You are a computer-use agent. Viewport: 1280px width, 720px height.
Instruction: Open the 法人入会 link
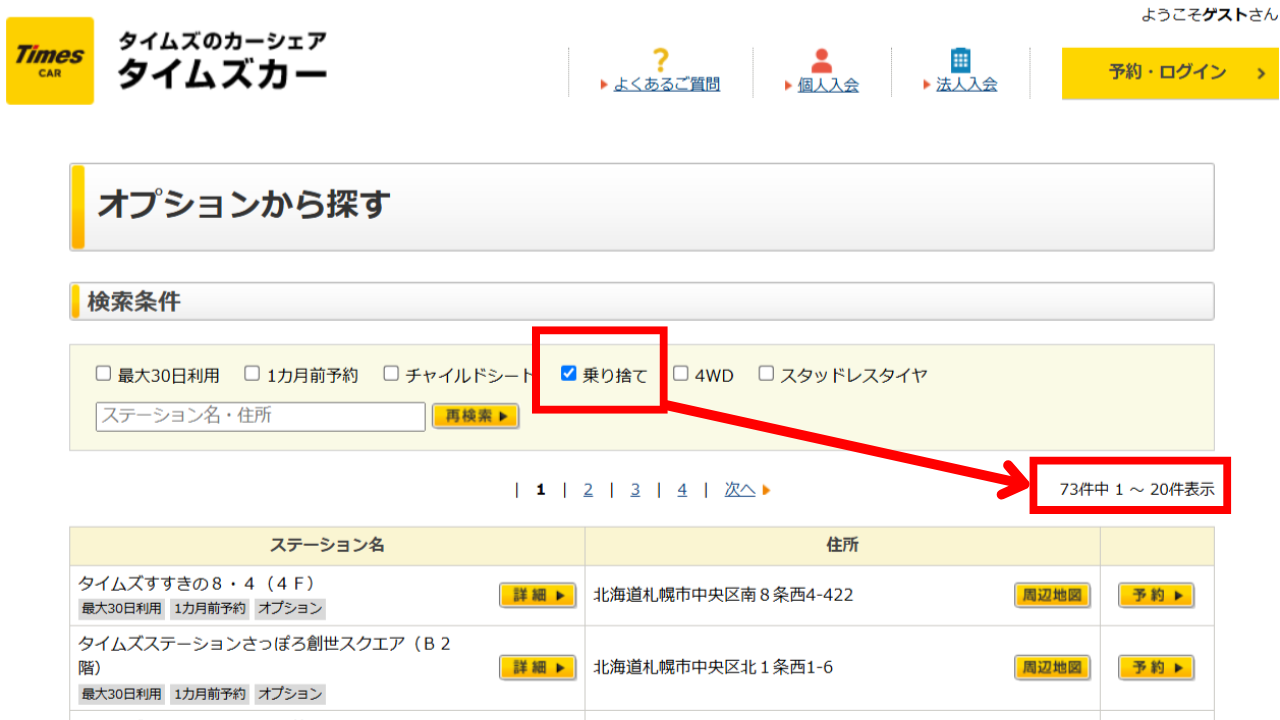966,85
